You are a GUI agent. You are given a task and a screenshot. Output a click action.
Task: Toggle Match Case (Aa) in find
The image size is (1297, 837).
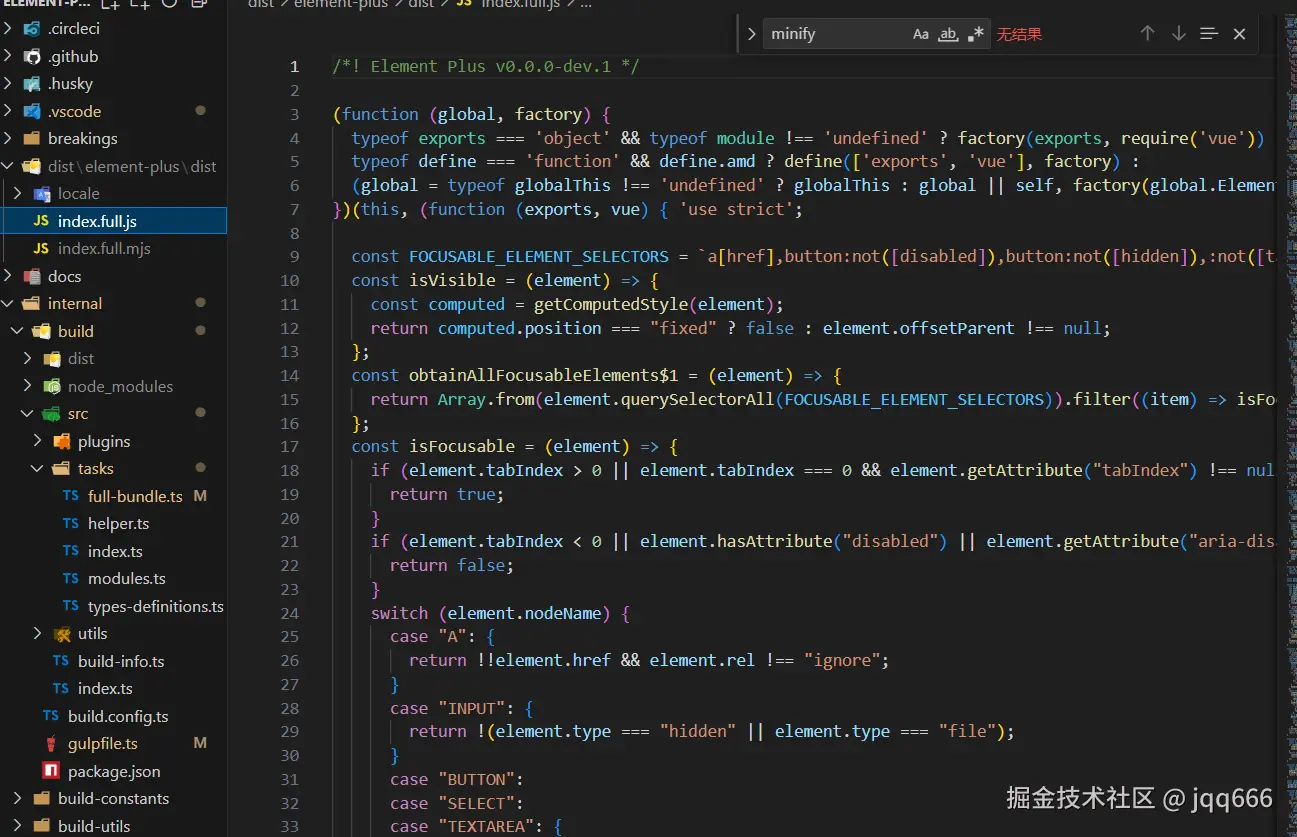[921, 34]
